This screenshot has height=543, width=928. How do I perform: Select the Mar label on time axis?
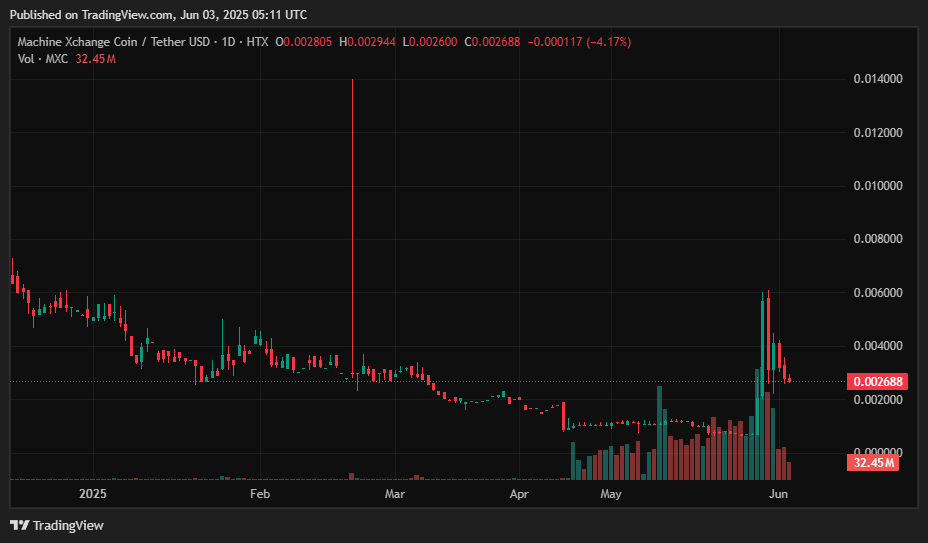point(394,494)
